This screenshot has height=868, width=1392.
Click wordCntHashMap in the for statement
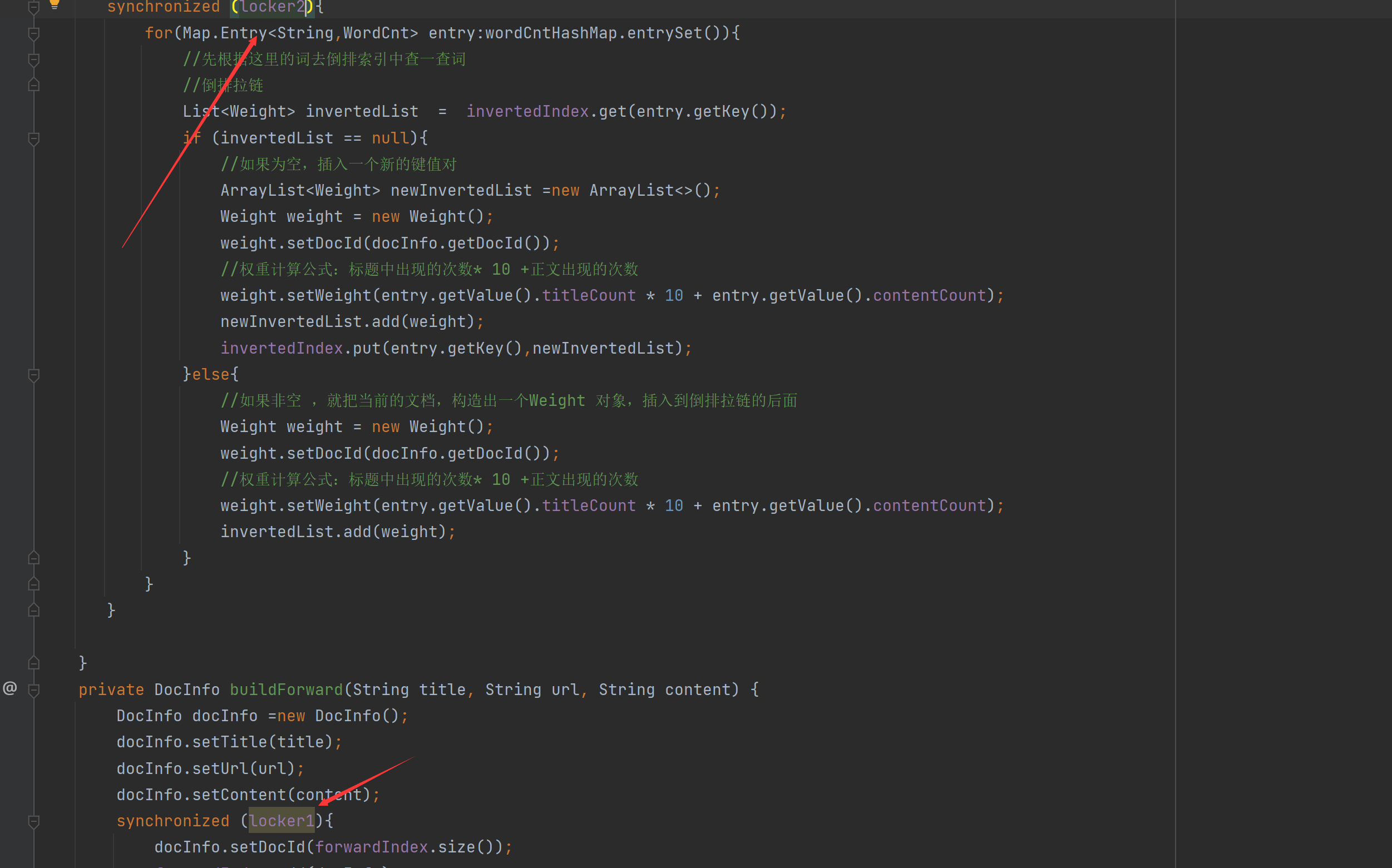551,33
